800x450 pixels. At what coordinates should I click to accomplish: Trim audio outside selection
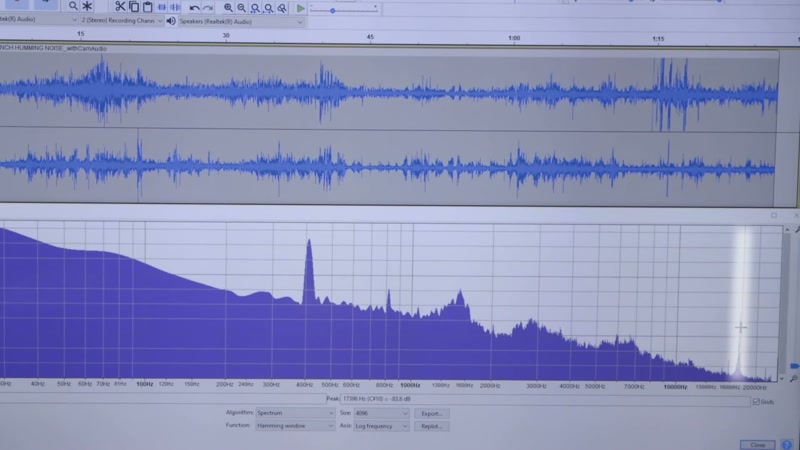click(x=162, y=7)
